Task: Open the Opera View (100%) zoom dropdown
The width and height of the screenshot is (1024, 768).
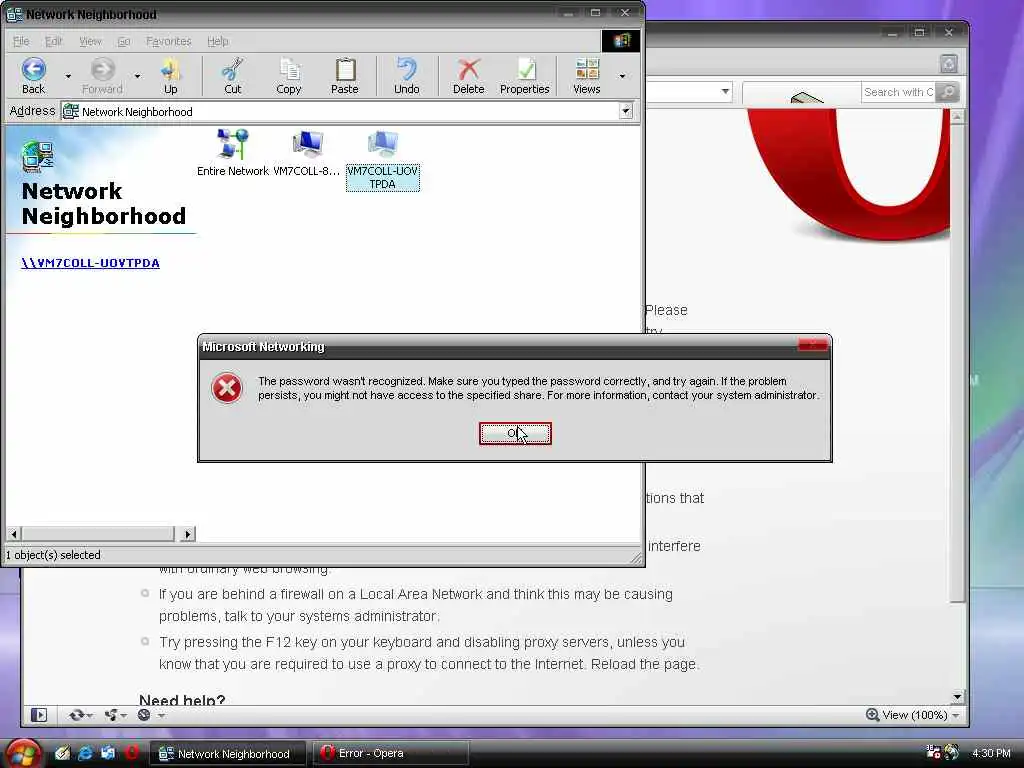Action: click(x=956, y=716)
